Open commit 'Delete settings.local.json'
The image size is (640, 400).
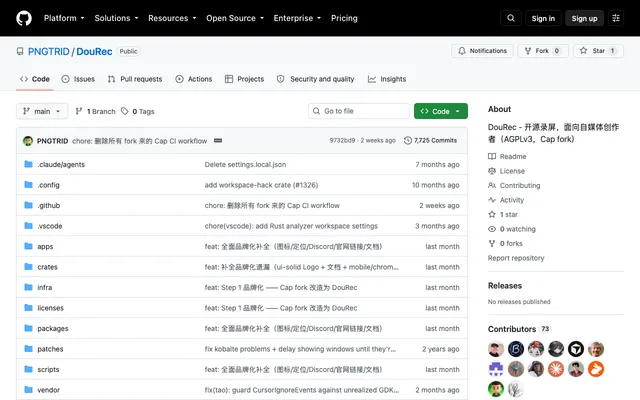click(245, 164)
